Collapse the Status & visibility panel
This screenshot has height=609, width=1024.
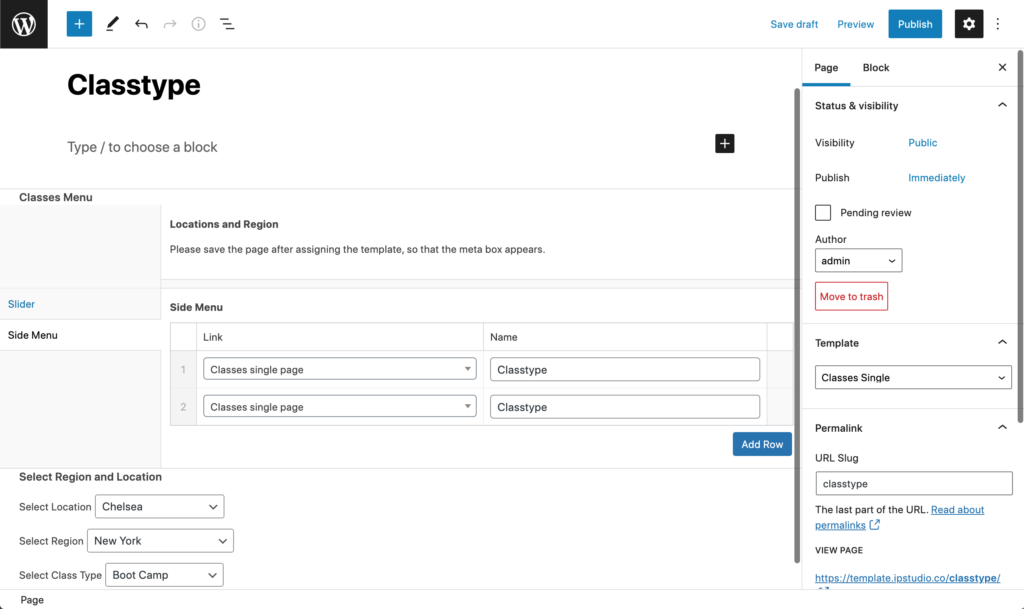tap(1002, 105)
